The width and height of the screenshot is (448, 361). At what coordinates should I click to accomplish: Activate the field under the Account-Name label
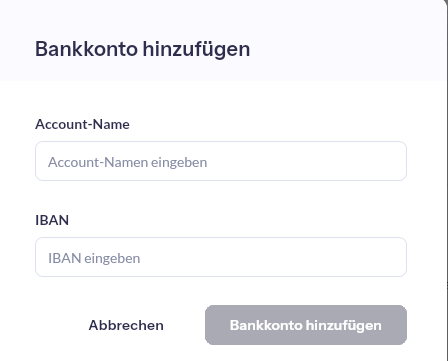click(221, 161)
